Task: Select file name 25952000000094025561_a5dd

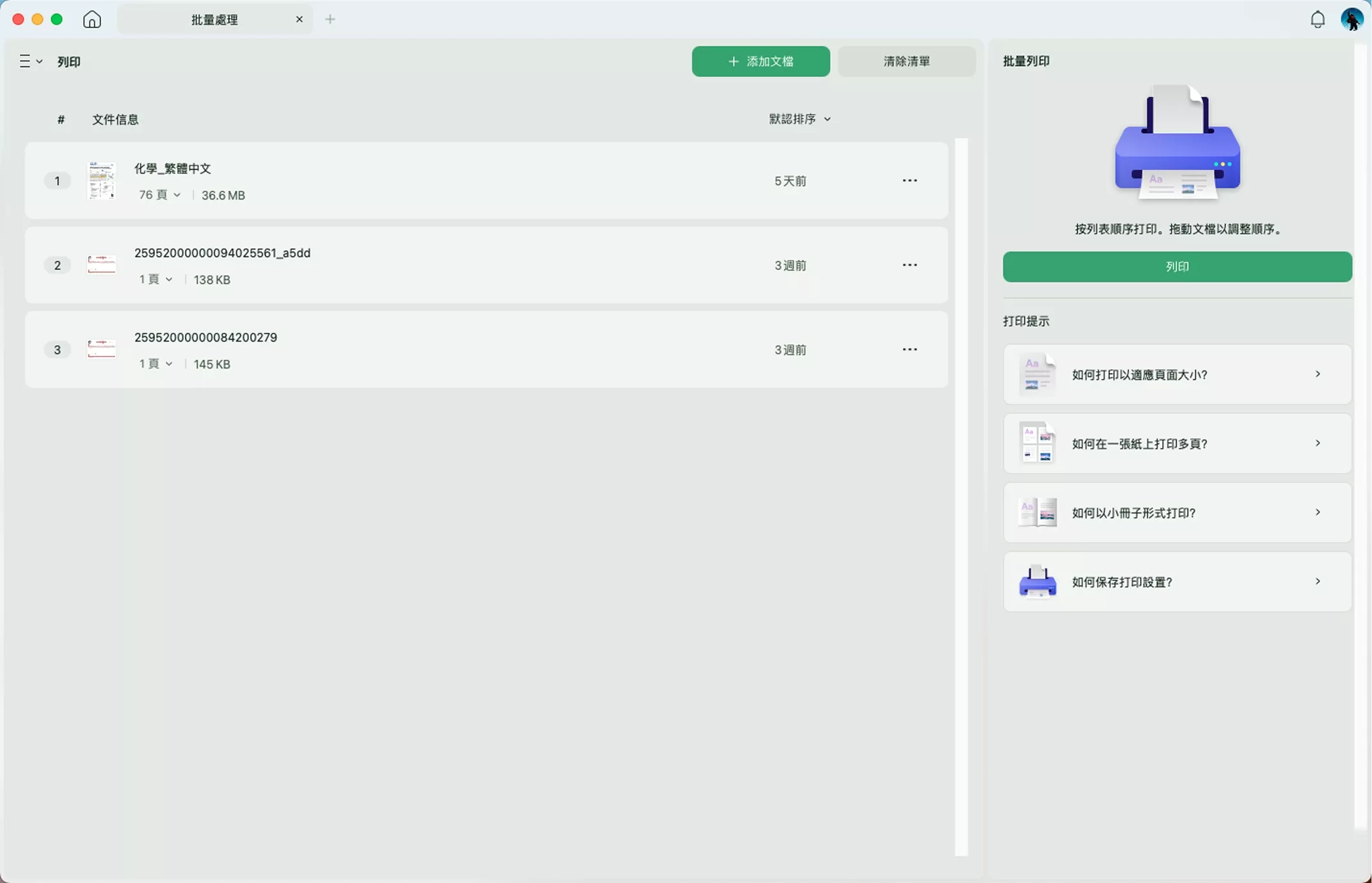Action: click(x=222, y=253)
